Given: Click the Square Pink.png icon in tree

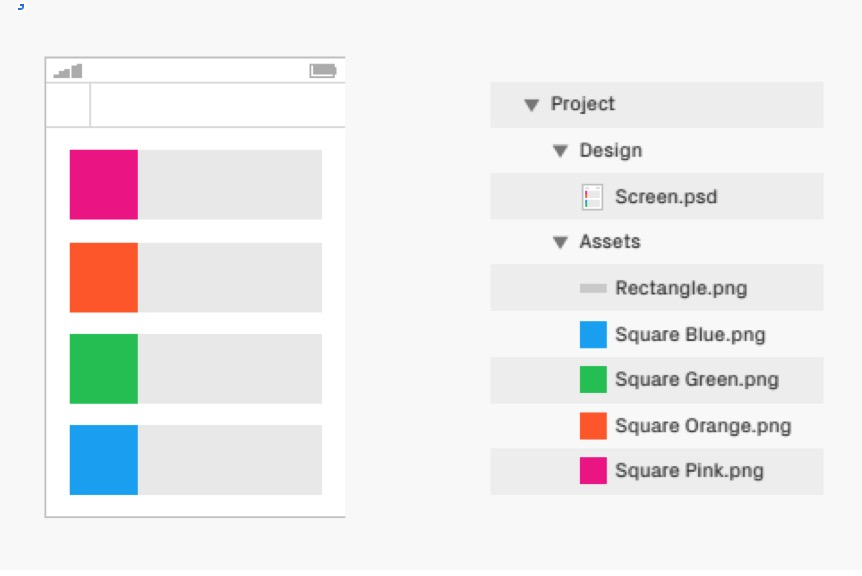Looking at the screenshot, I should (593, 471).
